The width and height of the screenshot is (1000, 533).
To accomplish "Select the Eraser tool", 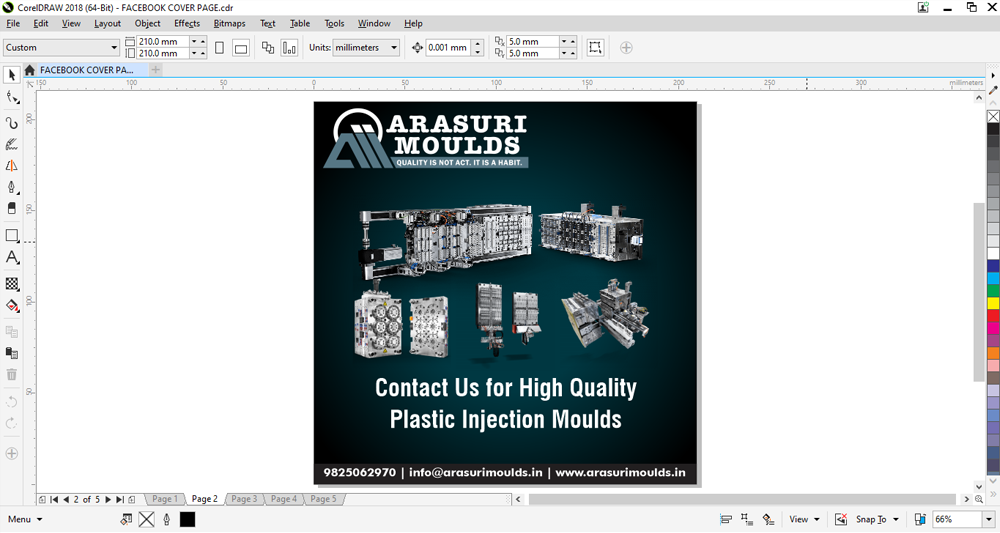I will coord(11,208).
